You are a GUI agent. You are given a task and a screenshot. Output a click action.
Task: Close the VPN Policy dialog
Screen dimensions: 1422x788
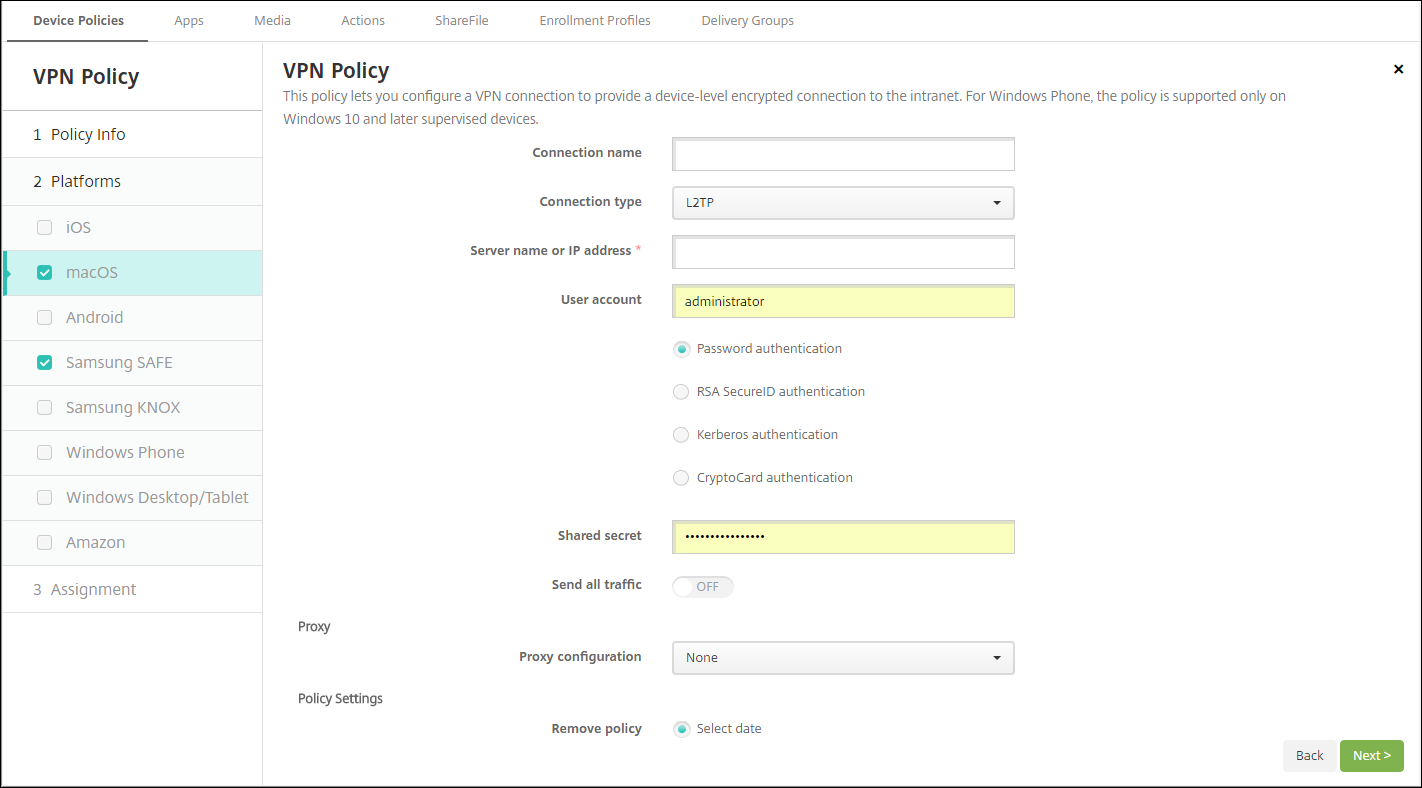tap(1398, 69)
